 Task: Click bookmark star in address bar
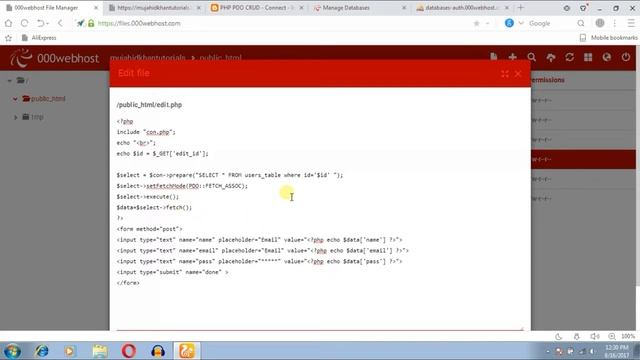pos(476,23)
